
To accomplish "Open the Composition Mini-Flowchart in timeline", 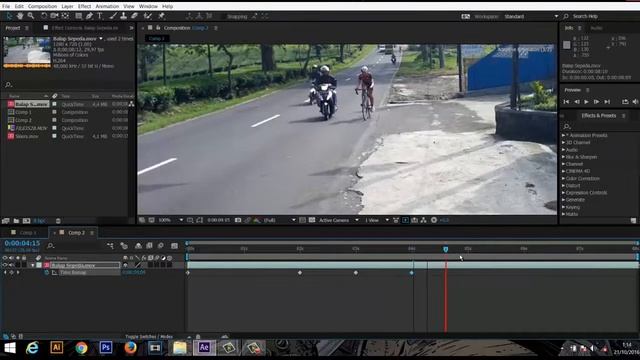I will point(111,246).
